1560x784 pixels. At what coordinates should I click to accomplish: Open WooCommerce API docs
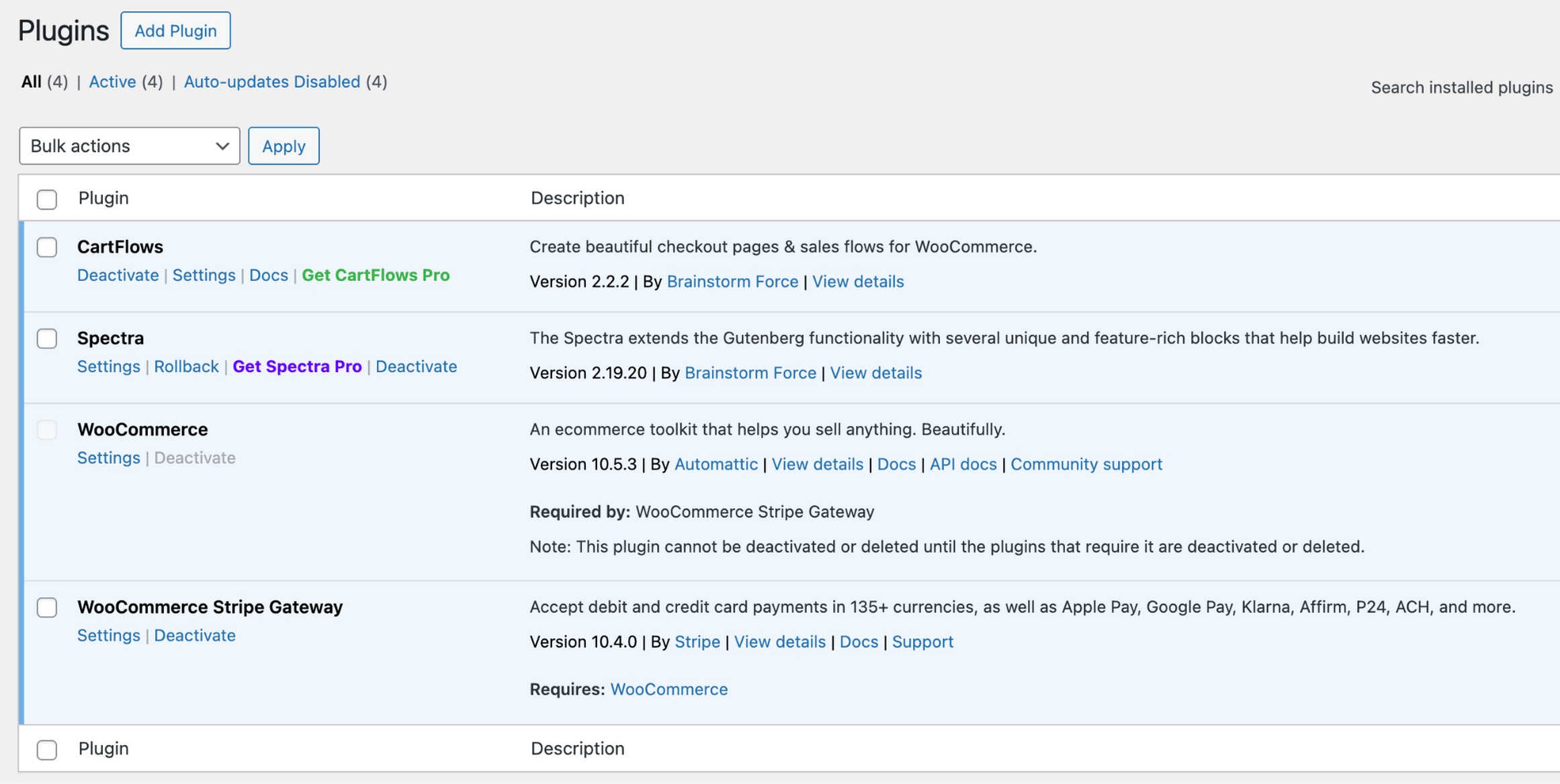tap(963, 464)
